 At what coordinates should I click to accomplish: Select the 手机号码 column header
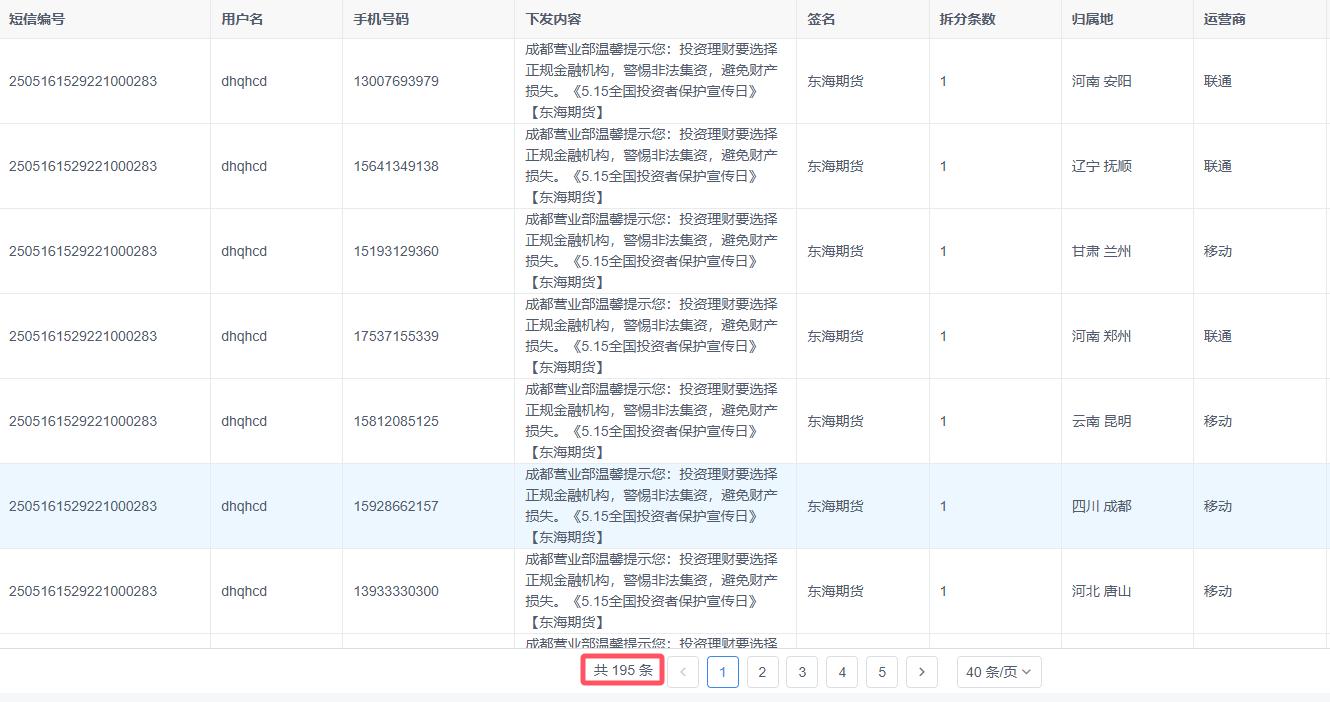tap(381, 19)
